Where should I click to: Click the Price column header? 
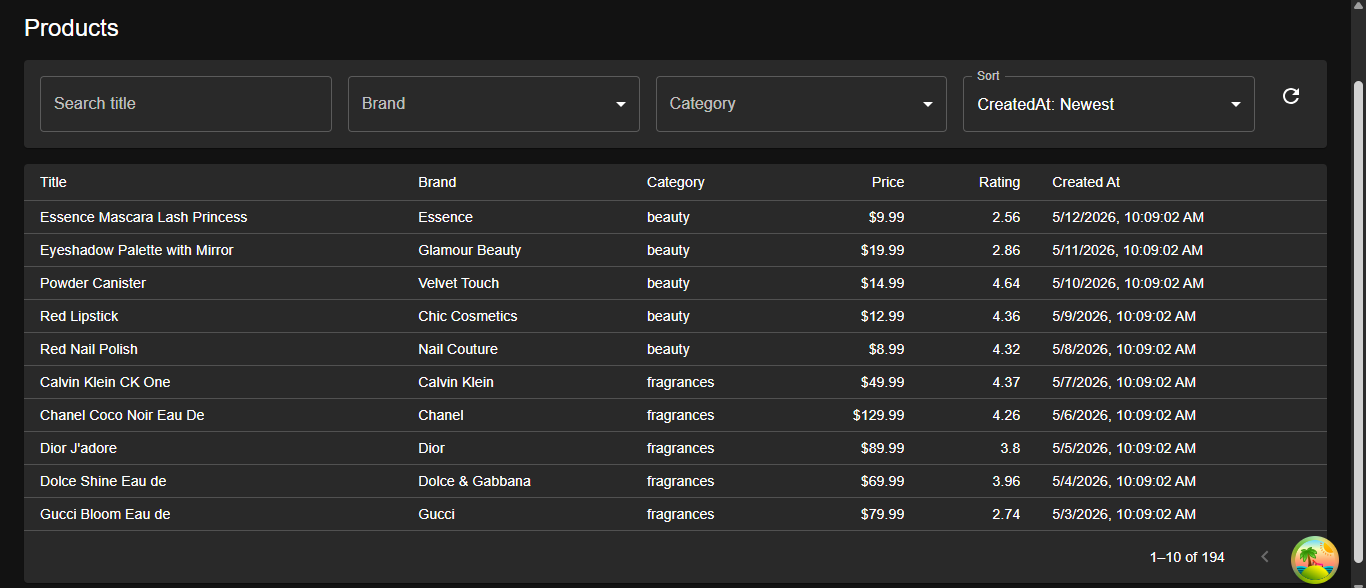pyautogui.click(x=888, y=182)
